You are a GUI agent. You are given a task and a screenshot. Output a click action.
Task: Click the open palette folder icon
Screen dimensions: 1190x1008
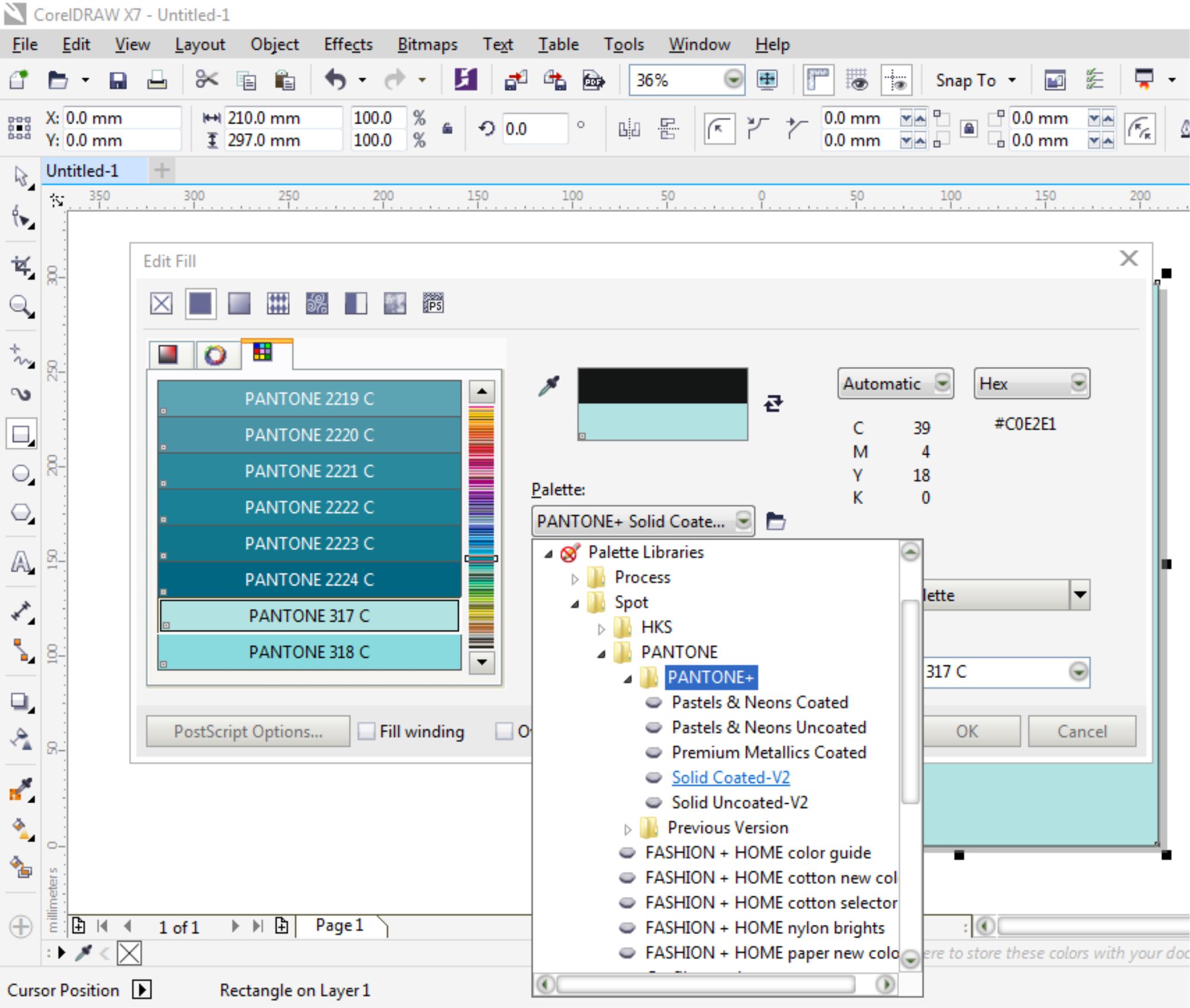[775, 521]
